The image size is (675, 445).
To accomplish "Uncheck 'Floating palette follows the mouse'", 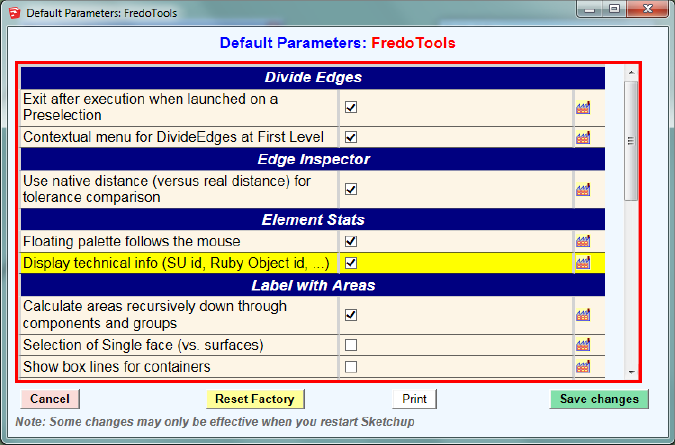I will [x=351, y=241].
